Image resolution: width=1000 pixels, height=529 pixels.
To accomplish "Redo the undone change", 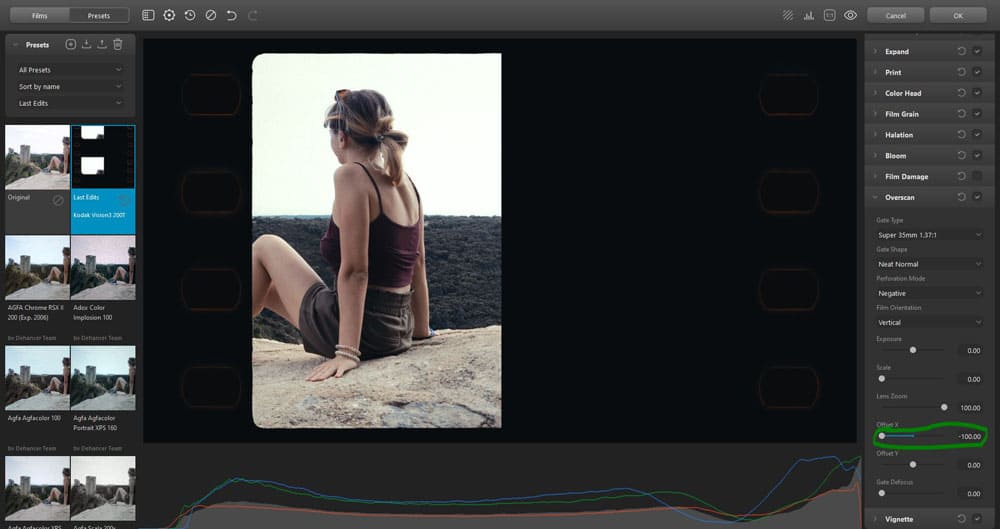I will point(253,15).
